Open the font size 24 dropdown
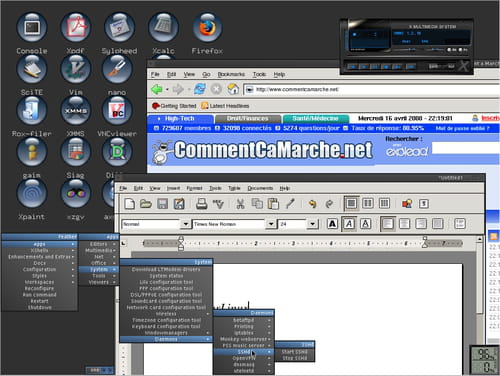This screenshot has width=500, height=376. 312,224
